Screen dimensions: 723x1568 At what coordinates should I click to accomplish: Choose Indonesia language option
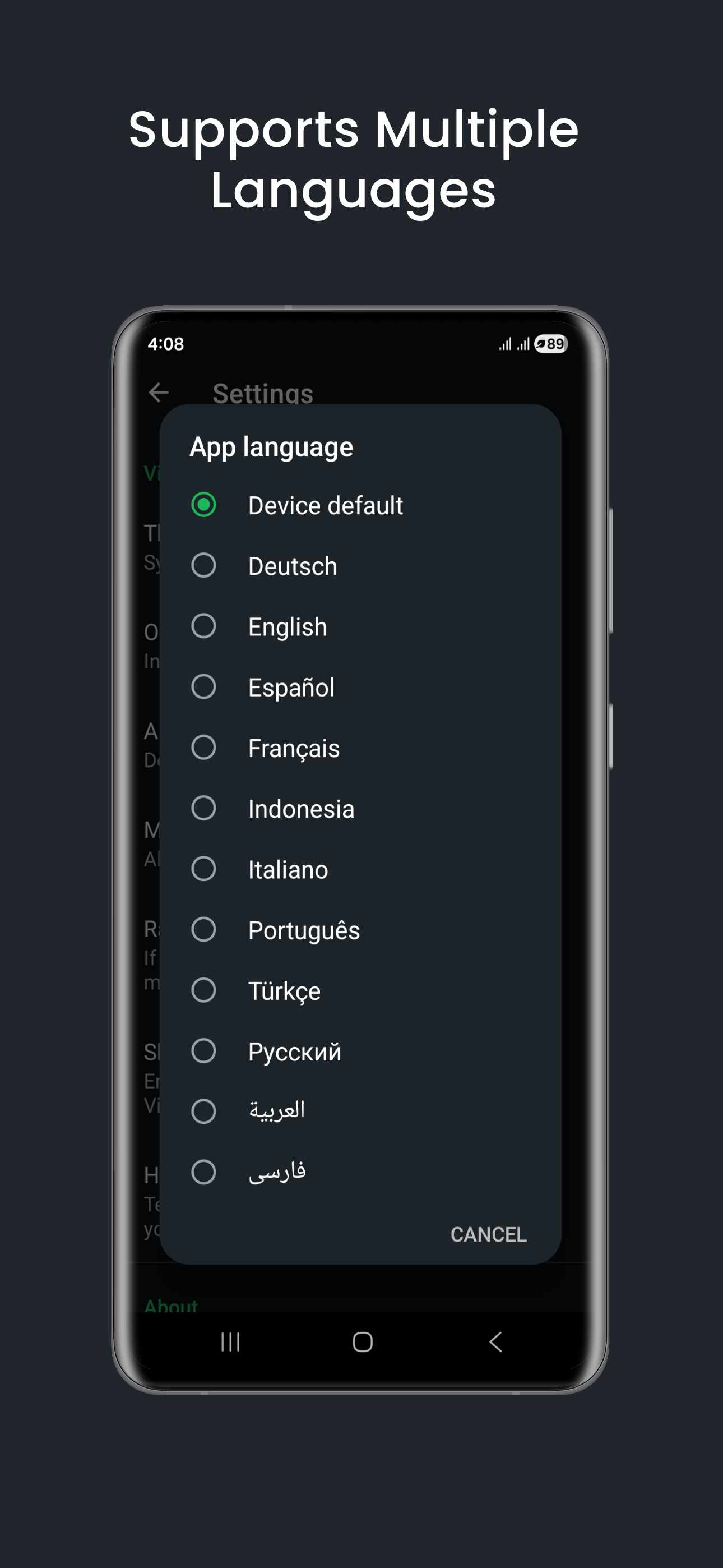click(204, 808)
